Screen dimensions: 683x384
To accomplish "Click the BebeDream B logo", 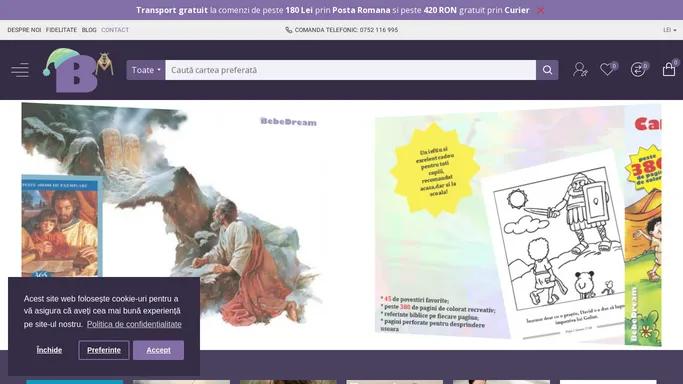I will (78, 70).
